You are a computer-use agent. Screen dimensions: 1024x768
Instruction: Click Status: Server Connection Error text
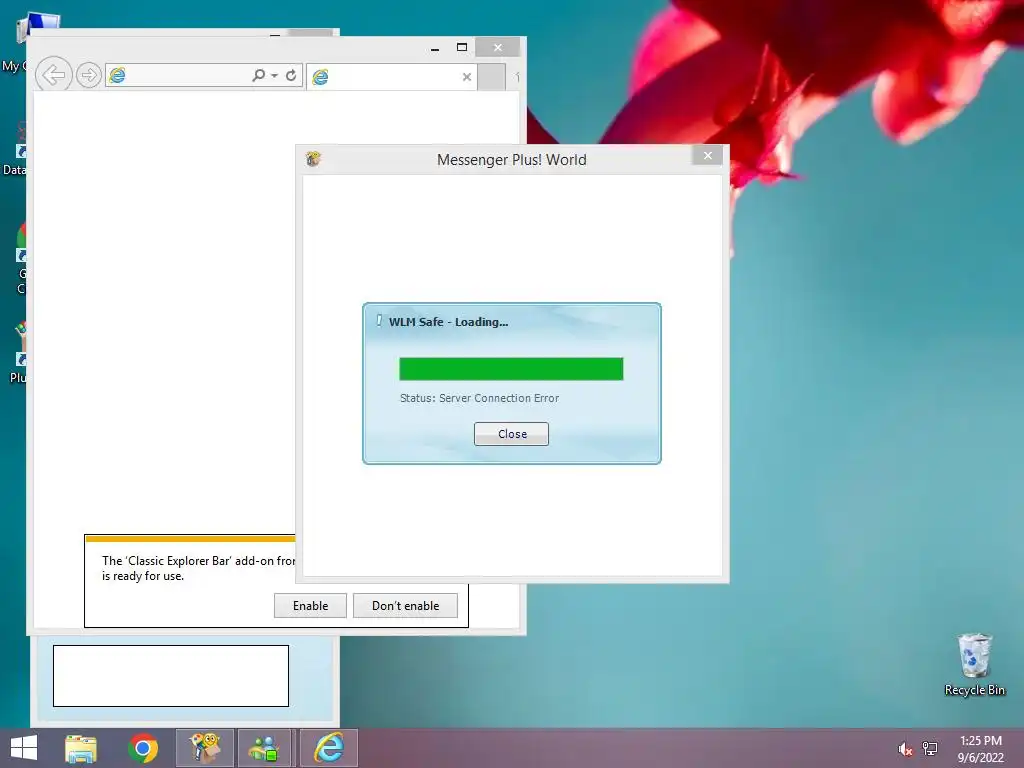(x=479, y=398)
